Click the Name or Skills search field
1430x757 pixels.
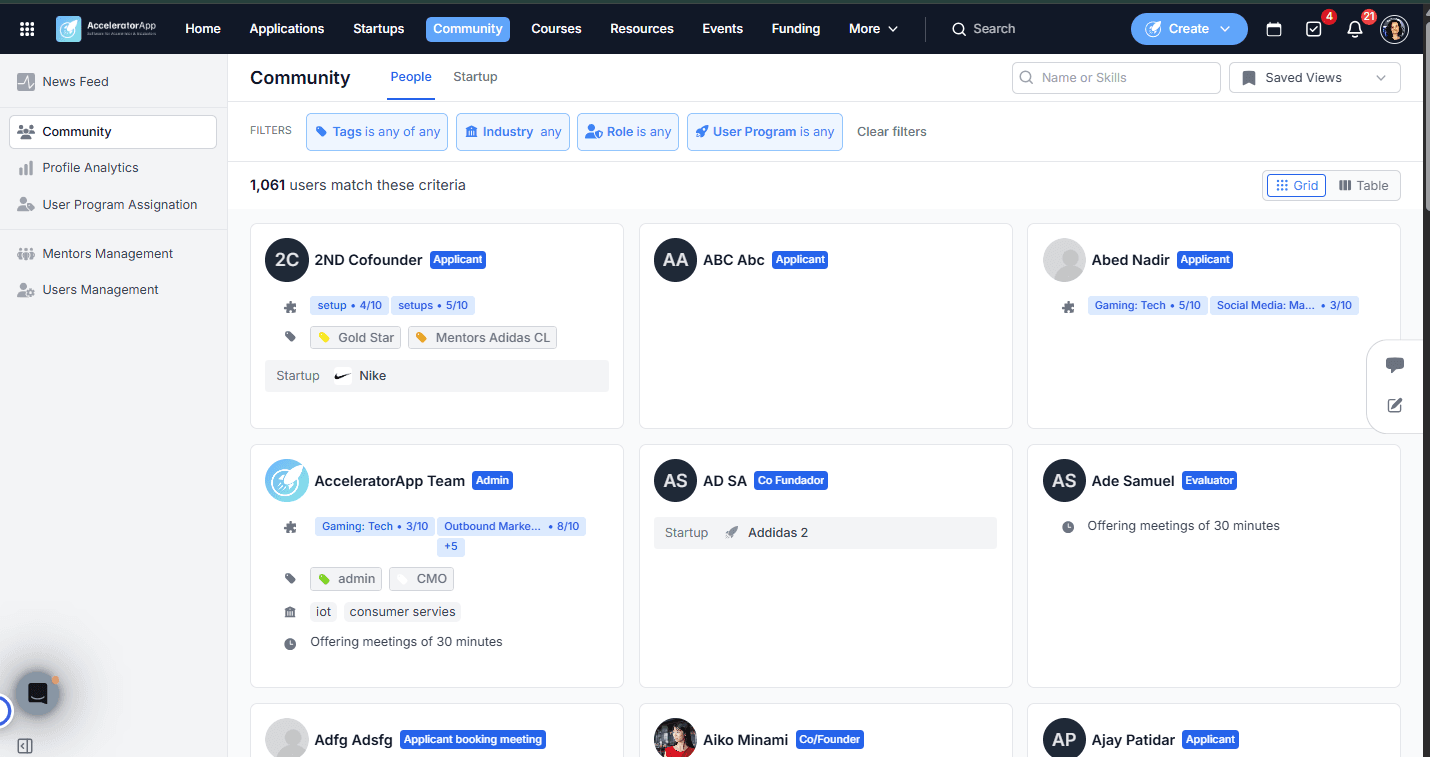pos(1116,78)
